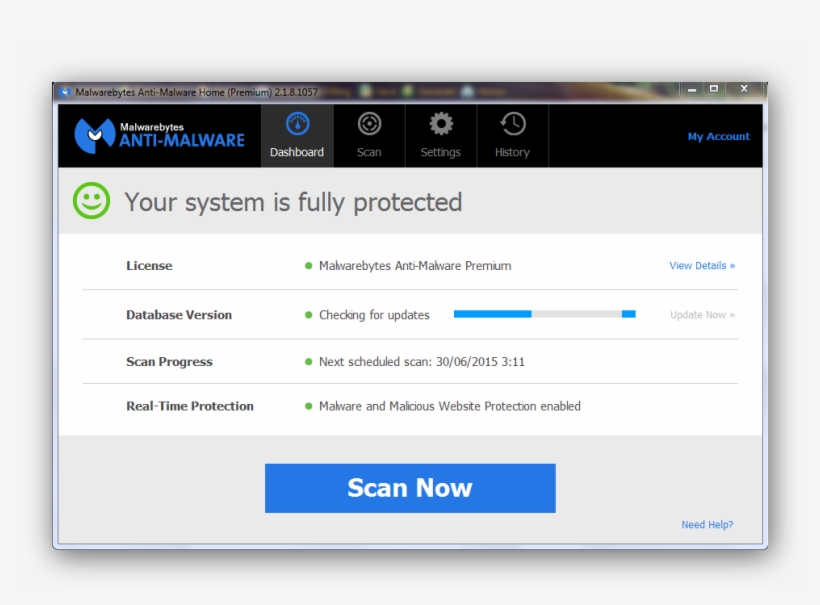Click the status dot beside Database Version
The width and height of the screenshot is (820, 605).
click(310, 314)
